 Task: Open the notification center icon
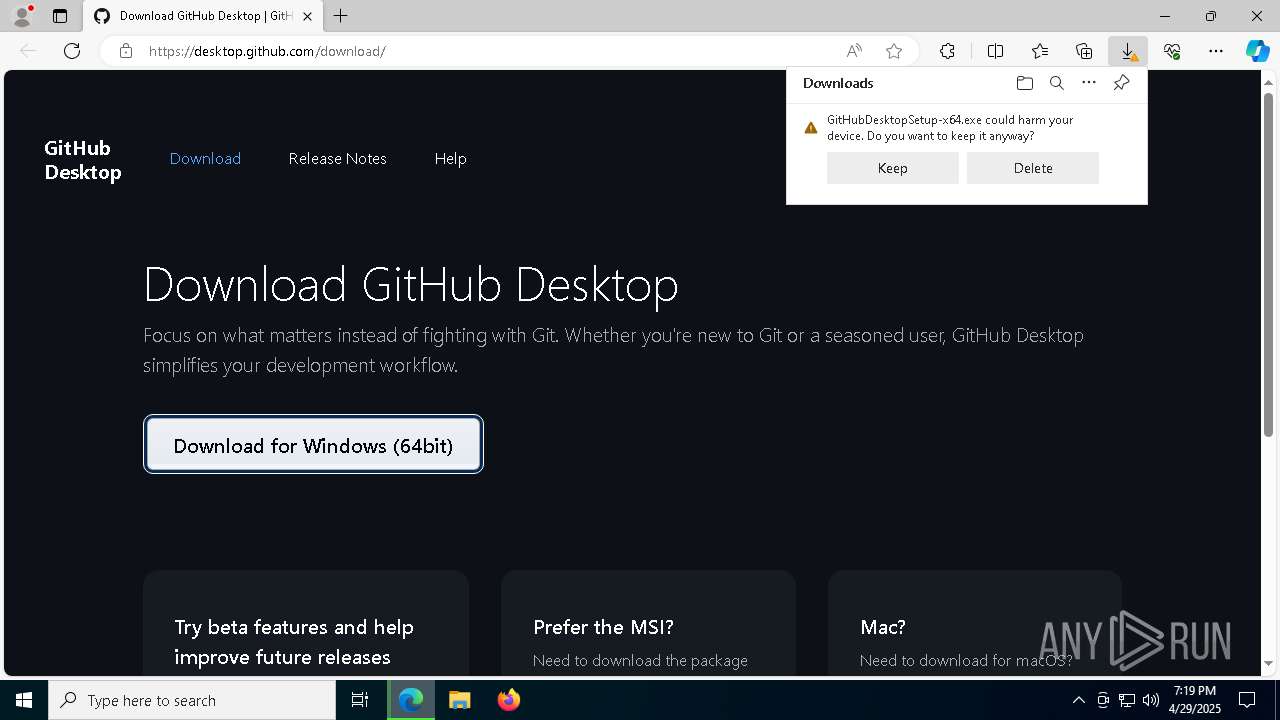(x=1247, y=700)
